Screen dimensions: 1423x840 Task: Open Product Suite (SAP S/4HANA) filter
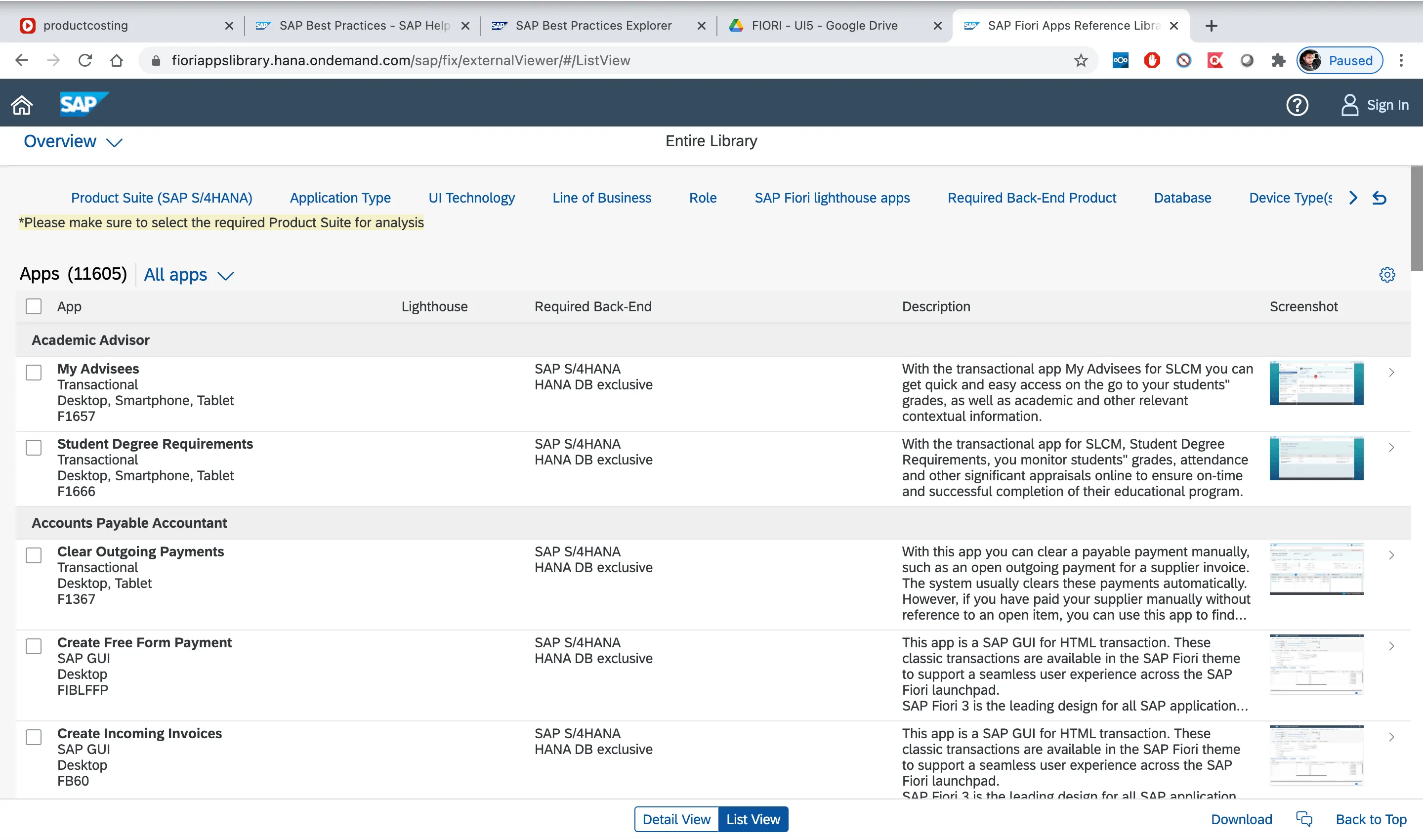click(x=161, y=198)
